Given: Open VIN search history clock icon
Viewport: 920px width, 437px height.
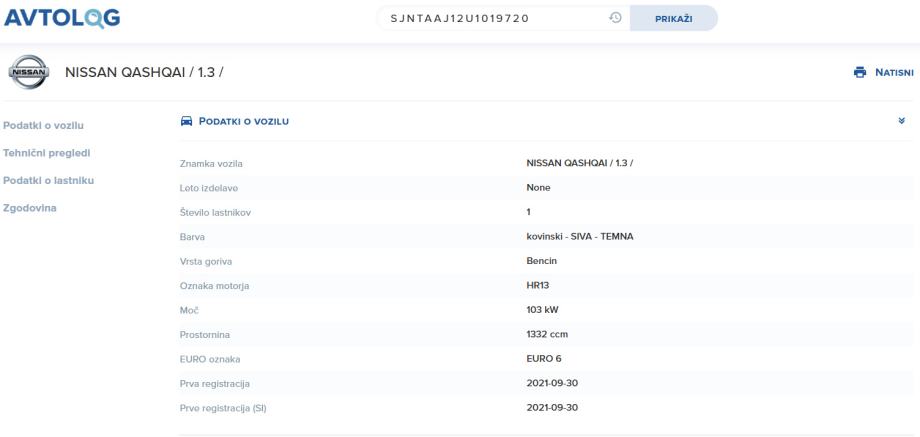Looking at the screenshot, I should (x=615, y=18).
